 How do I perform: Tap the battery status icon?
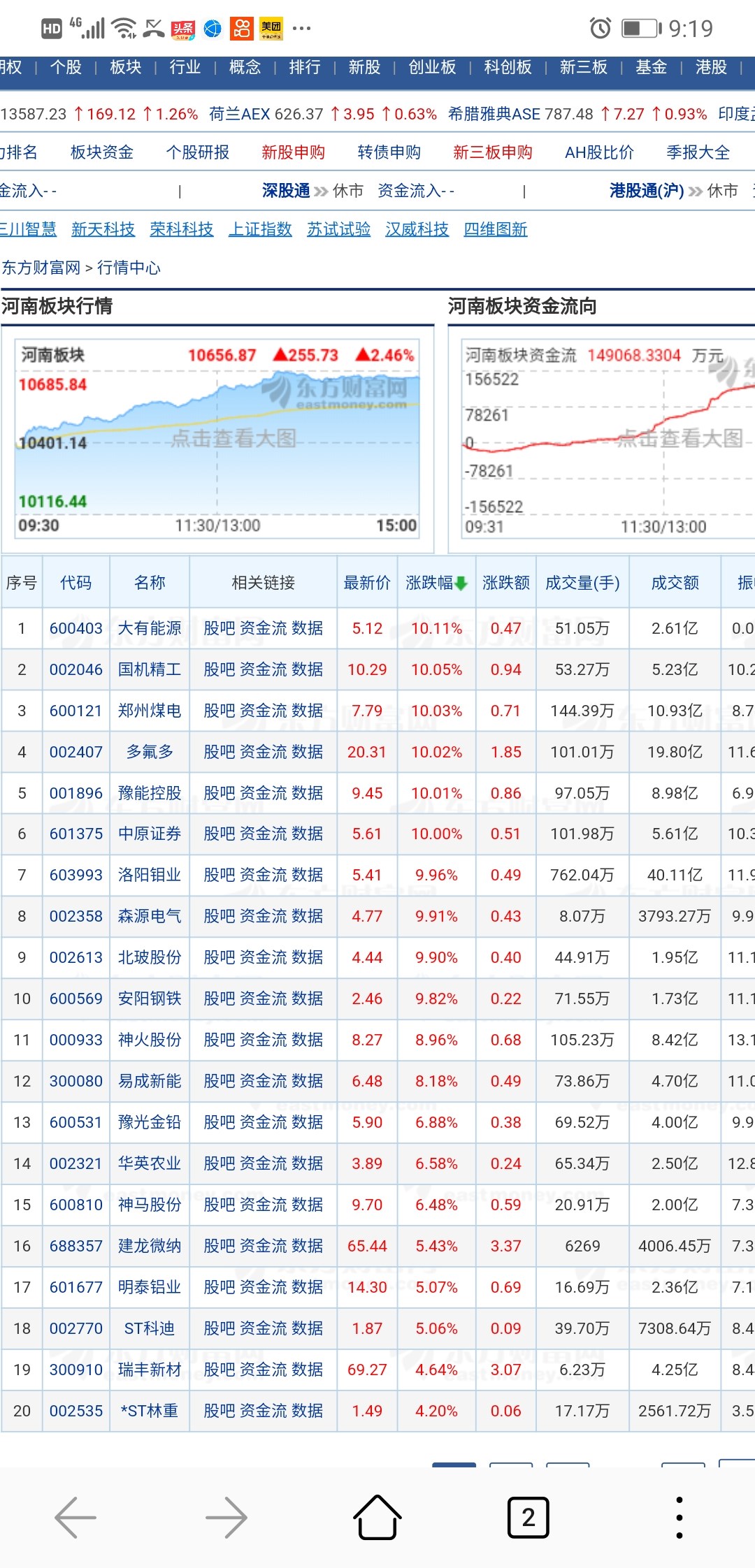click(x=641, y=28)
